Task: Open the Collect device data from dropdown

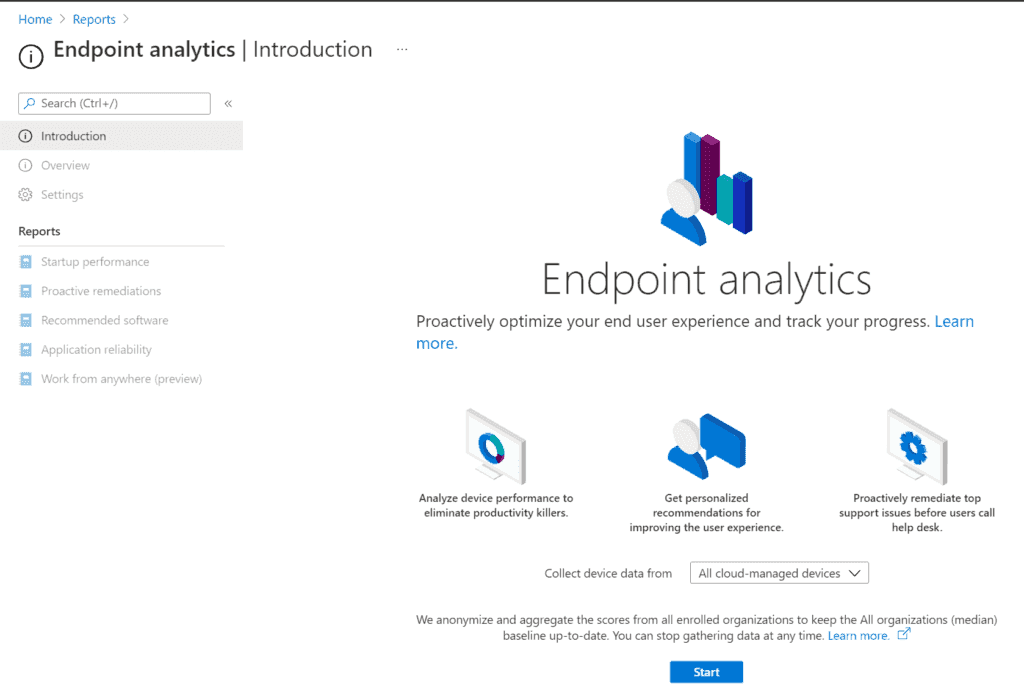Action: tap(779, 573)
